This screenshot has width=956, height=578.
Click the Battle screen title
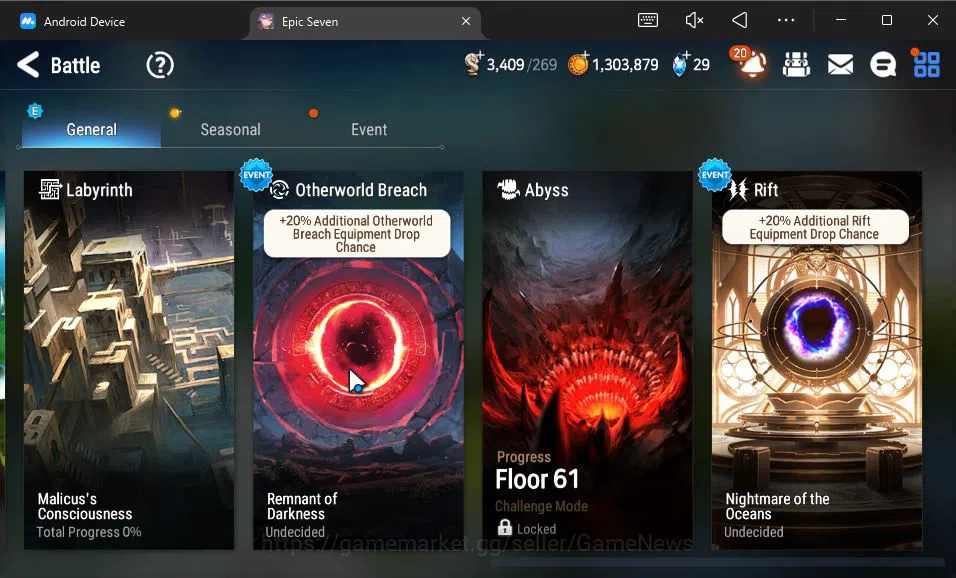(75, 65)
